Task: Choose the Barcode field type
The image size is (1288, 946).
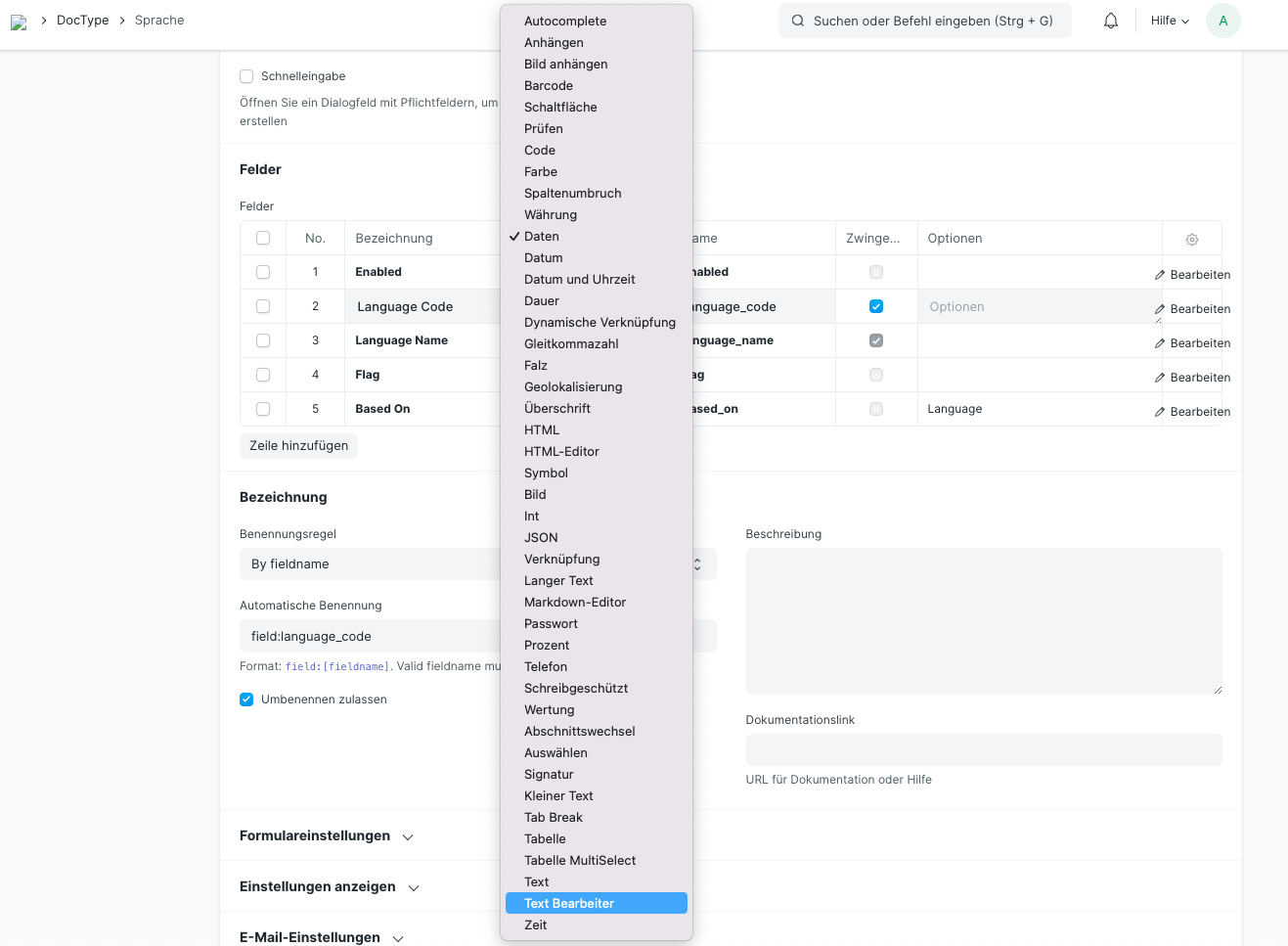Action: 597,86
